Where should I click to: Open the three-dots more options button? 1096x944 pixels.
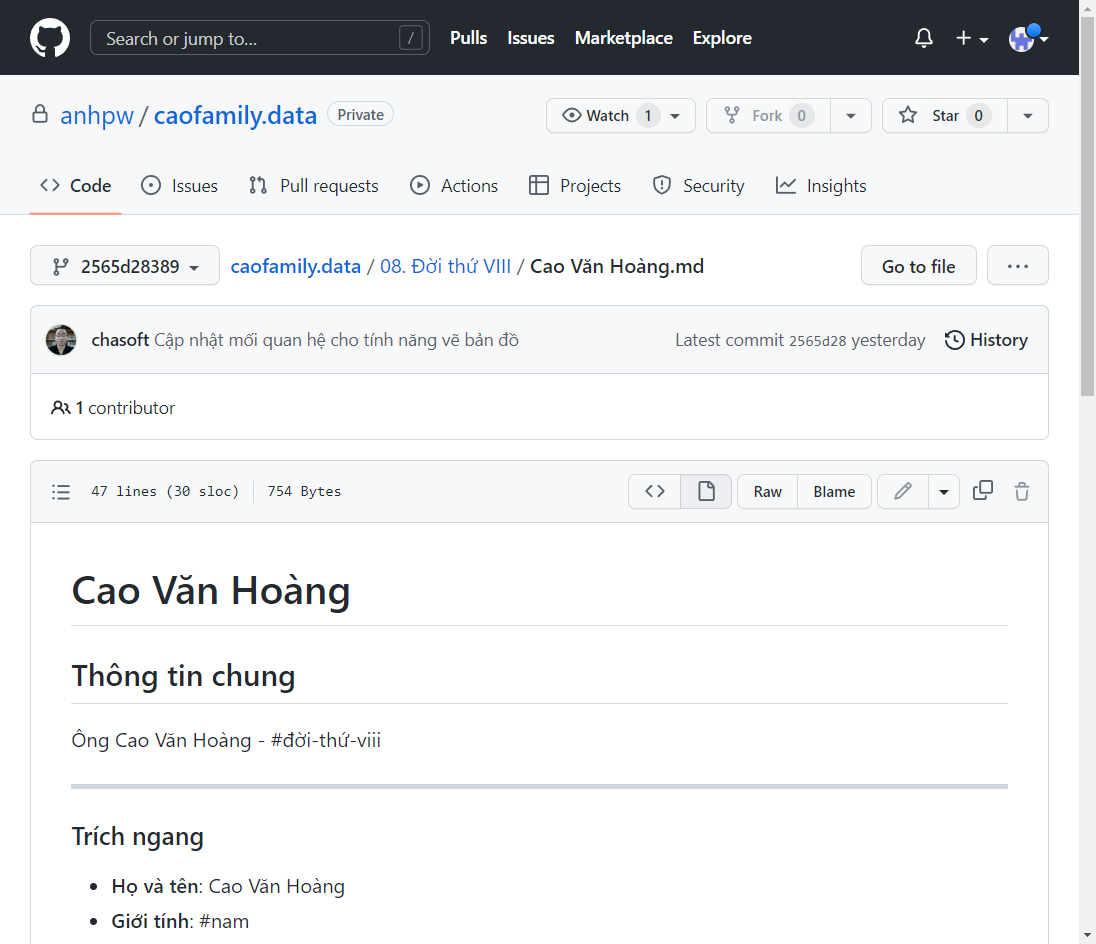(1017, 266)
